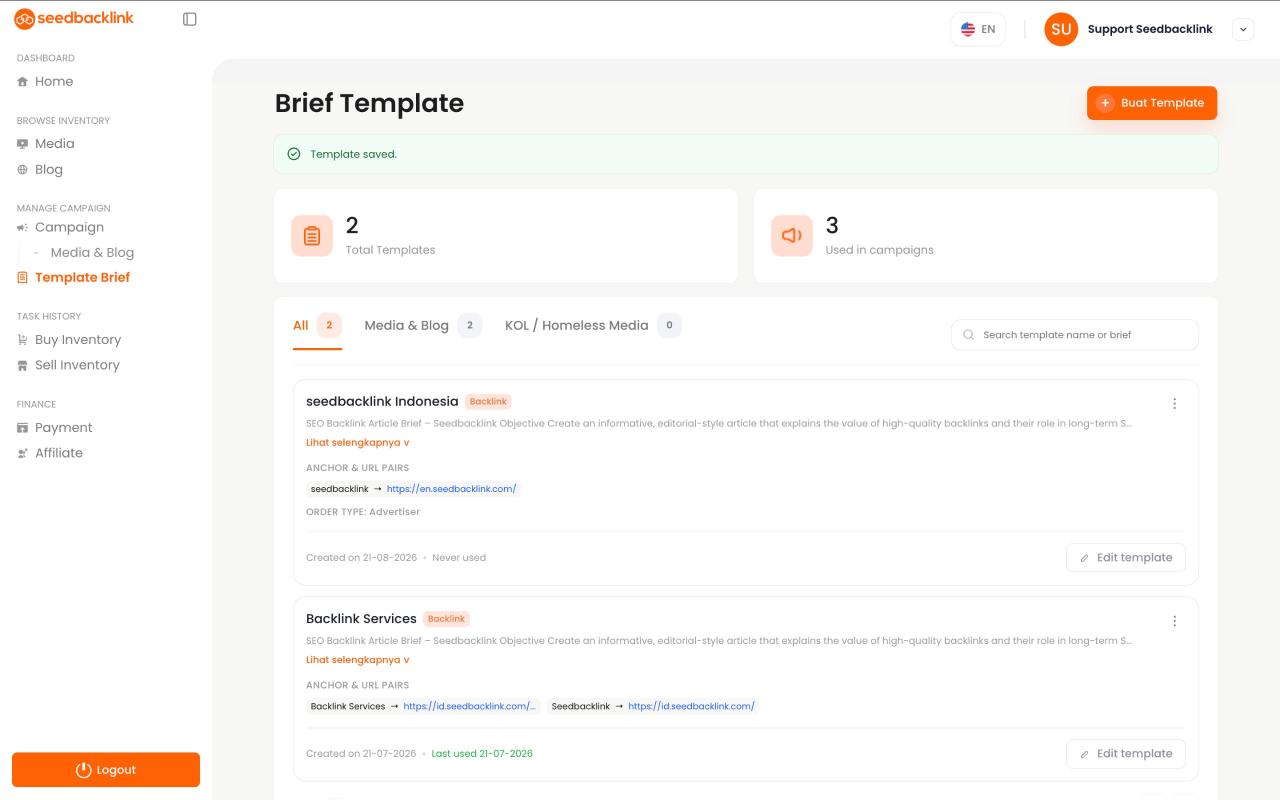Viewport: 1280px width, 800px height.
Task: Click the Used in campaigns stat card
Action: (986, 236)
